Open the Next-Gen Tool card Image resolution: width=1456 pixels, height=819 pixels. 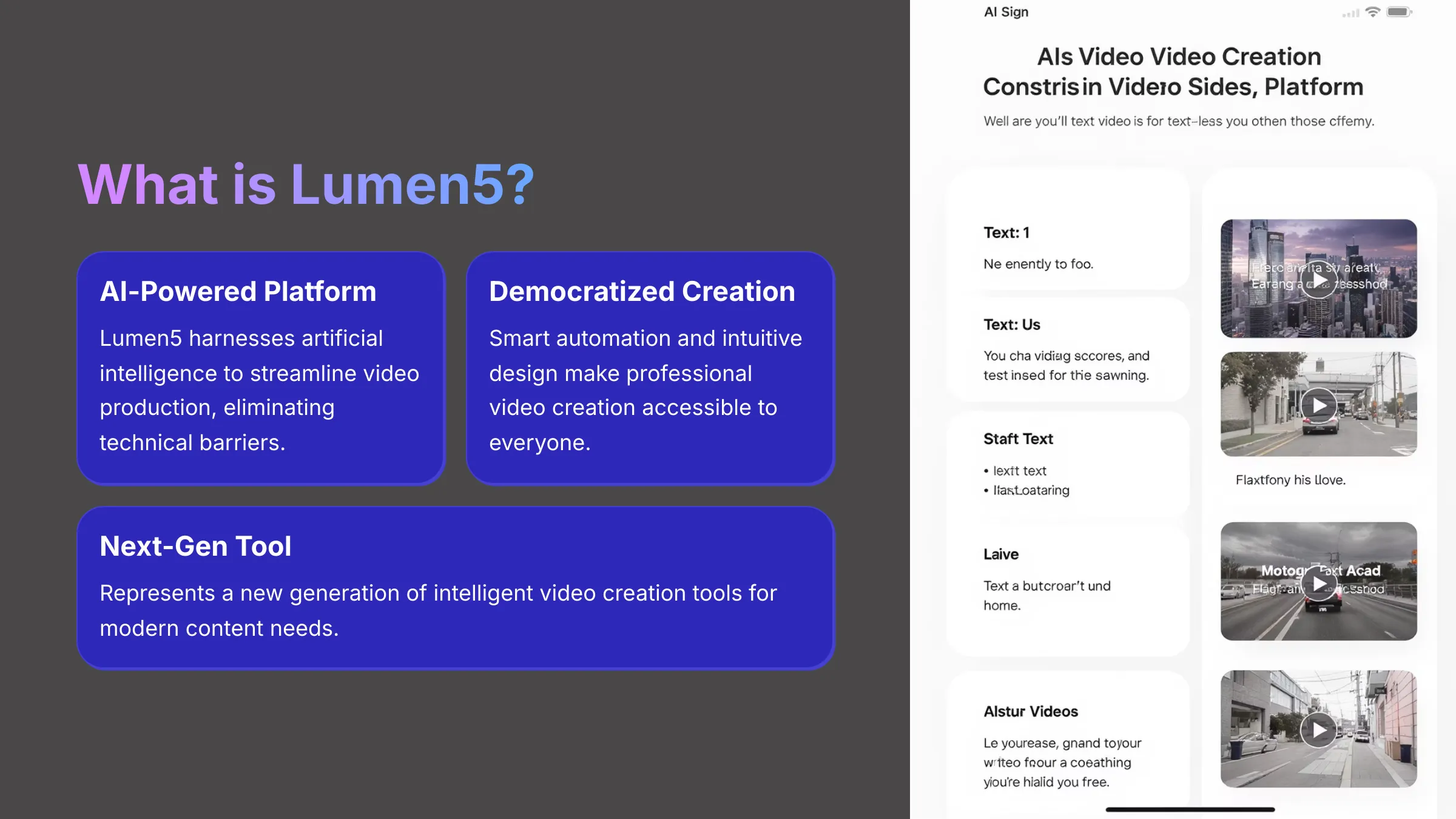pyautogui.click(x=456, y=587)
